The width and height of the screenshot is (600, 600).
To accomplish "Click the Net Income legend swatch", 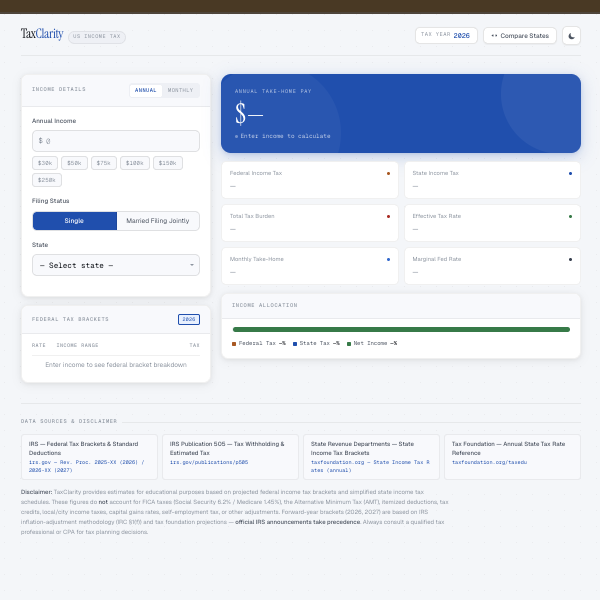I will [x=349, y=344].
